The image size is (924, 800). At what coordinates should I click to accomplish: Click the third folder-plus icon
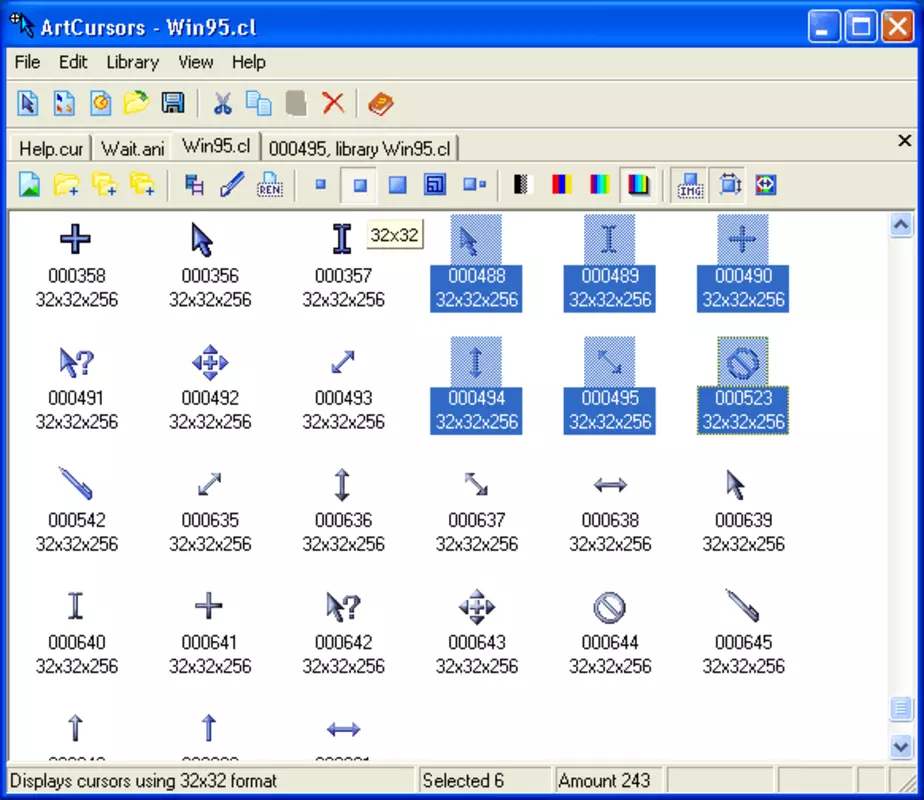click(x=142, y=185)
